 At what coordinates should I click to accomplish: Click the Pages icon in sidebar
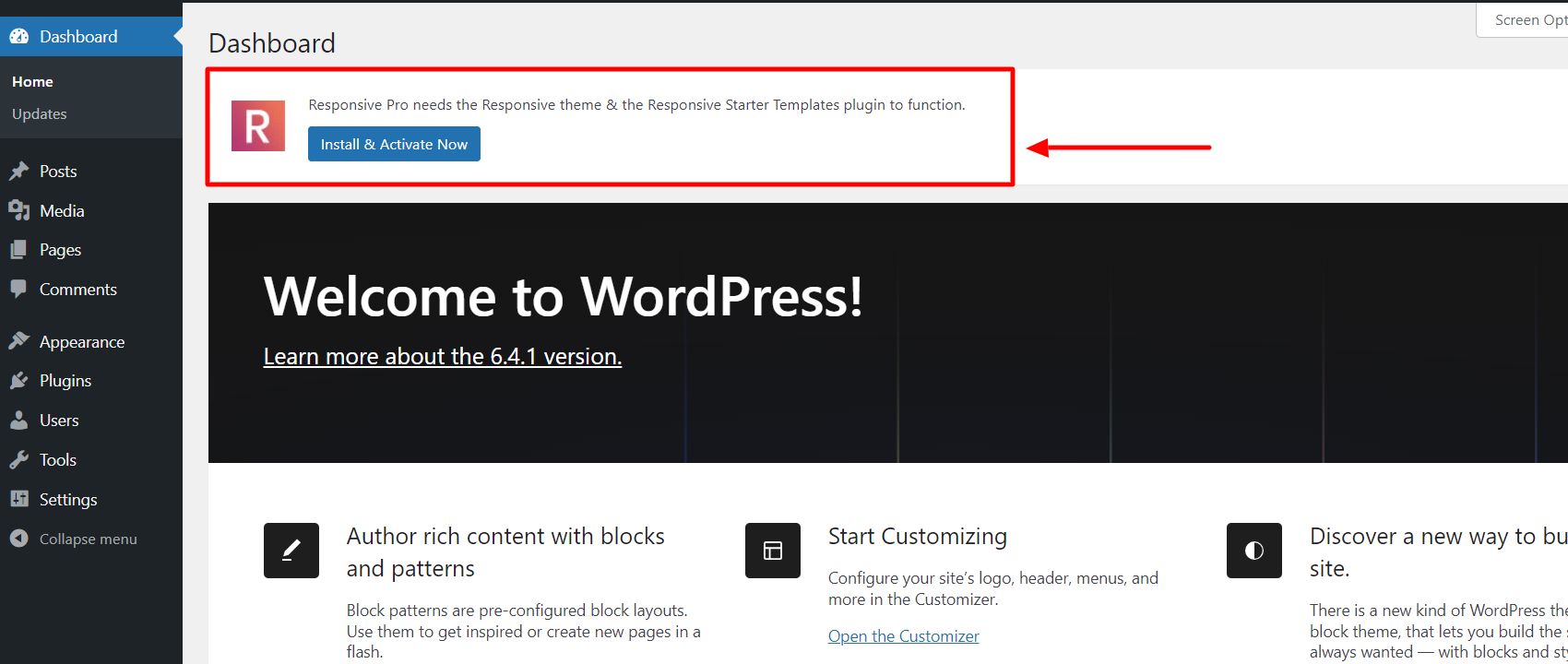pyautogui.click(x=19, y=250)
